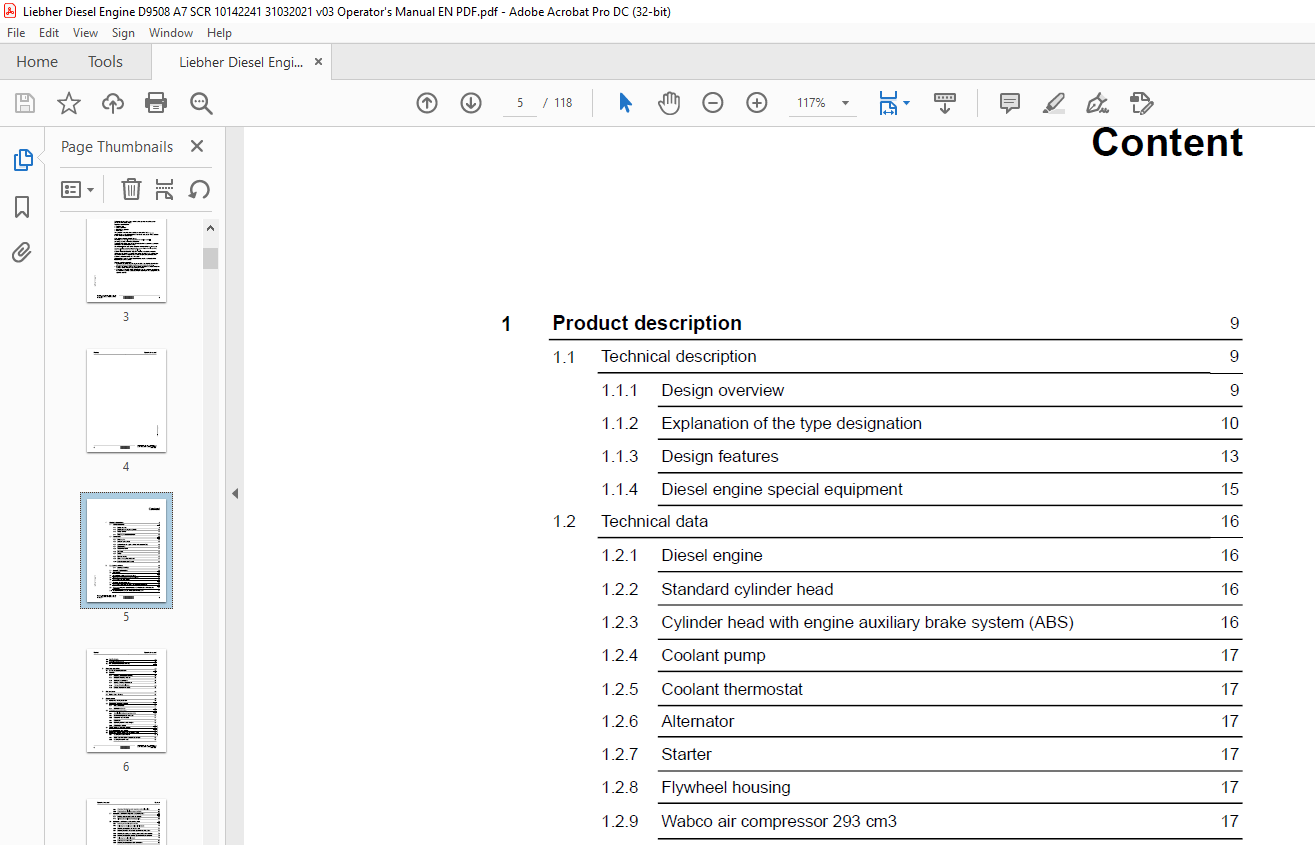The height and width of the screenshot is (845, 1315).
Task: Click the Coolant thermostat entry
Action: [732, 690]
